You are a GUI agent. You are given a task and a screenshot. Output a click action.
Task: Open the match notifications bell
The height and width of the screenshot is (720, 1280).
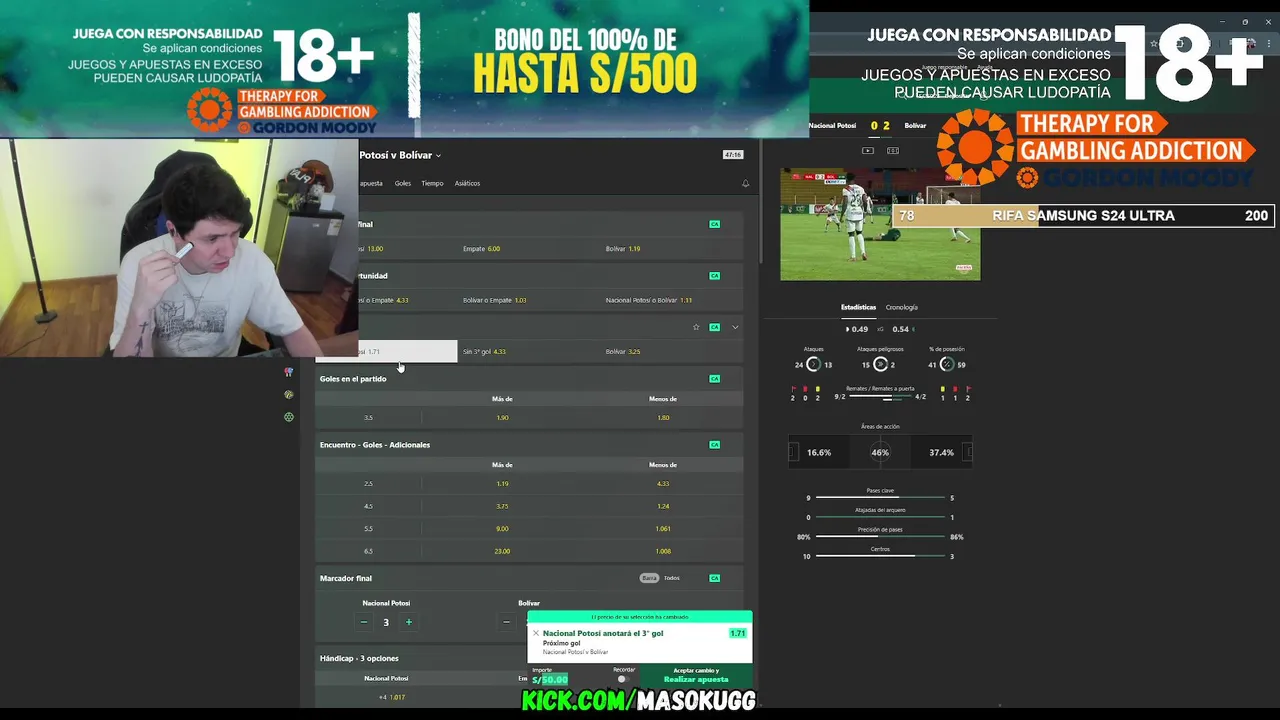(745, 184)
